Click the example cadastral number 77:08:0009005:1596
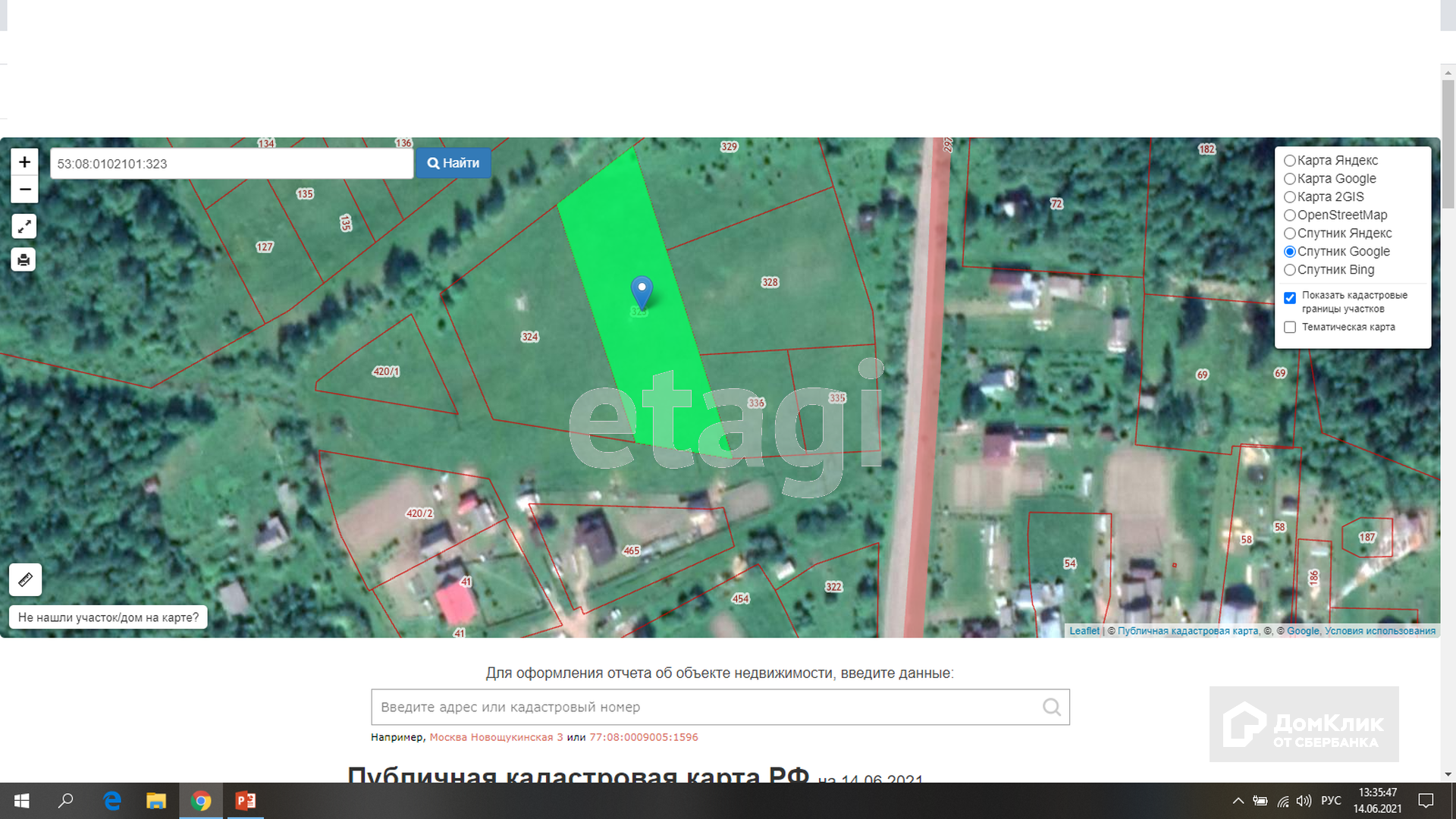 [x=644, y=737]
